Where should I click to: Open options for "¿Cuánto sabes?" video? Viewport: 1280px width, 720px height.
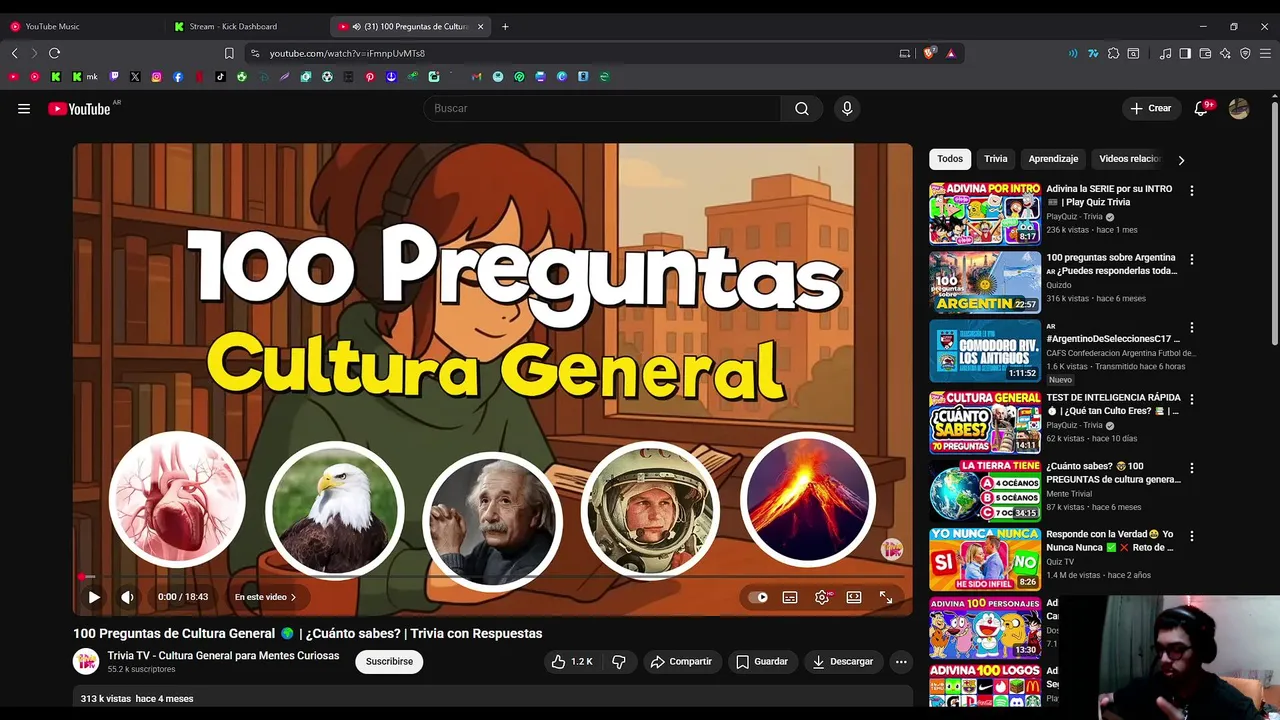point(1191,467)
